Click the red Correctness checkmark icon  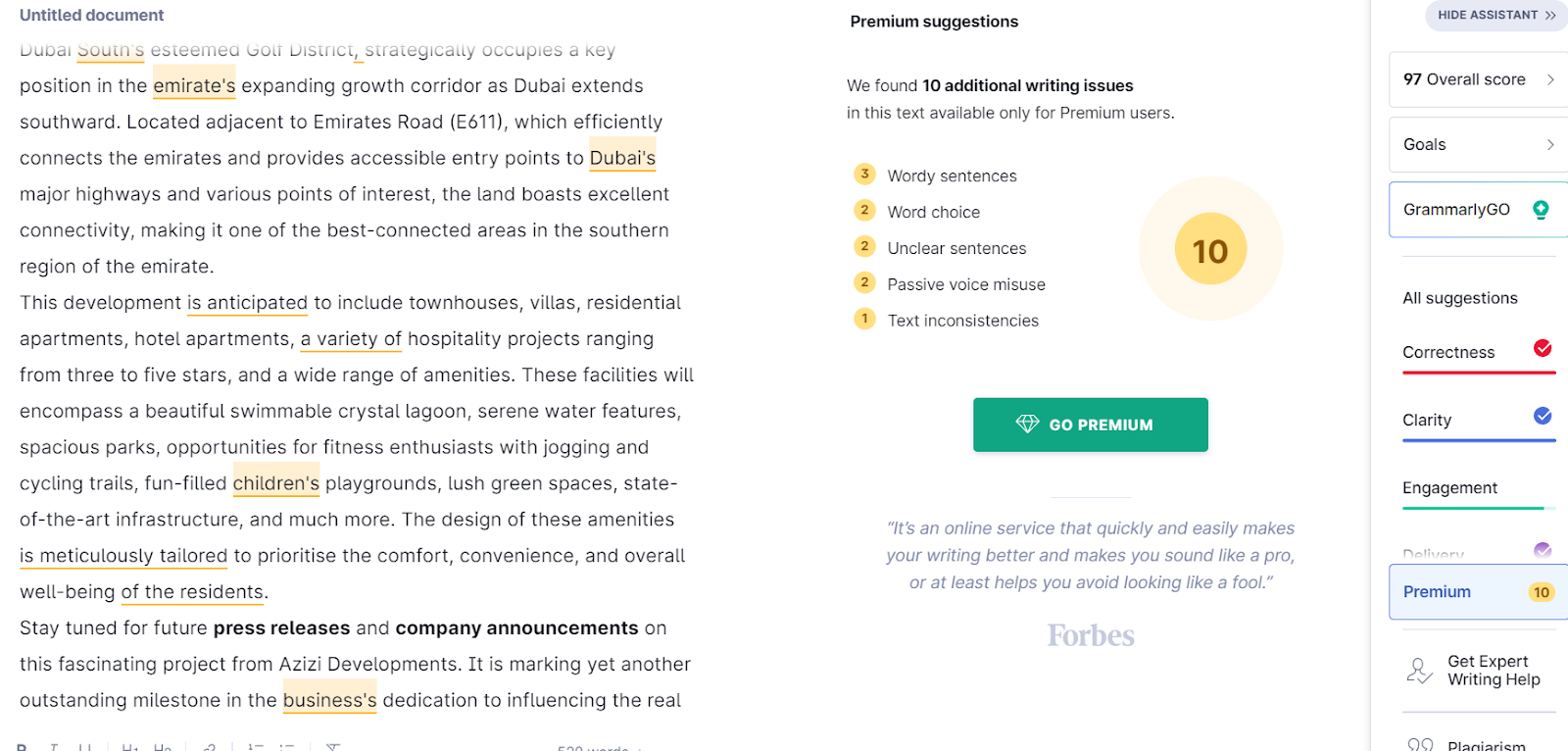pyautogui.click(x=1543, y=348)
